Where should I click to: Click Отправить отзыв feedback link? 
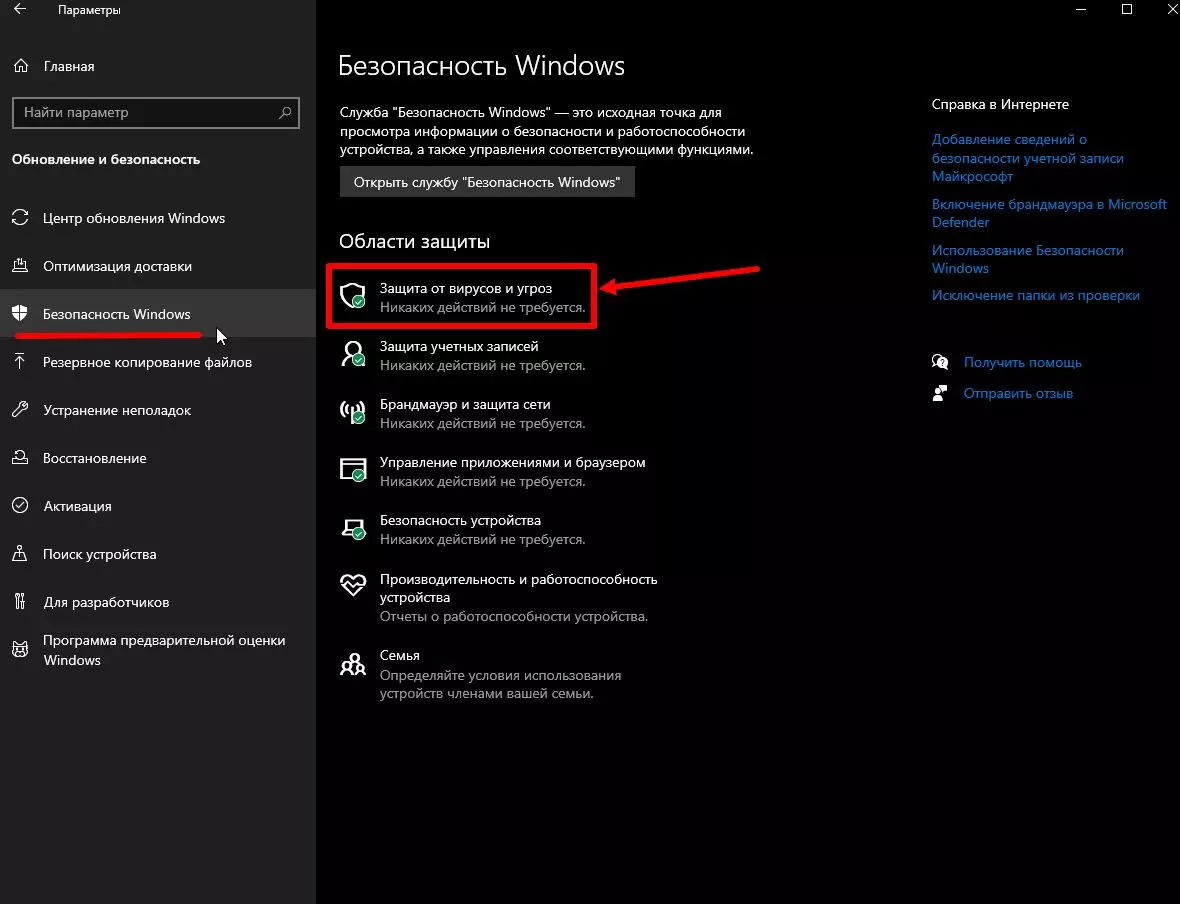pyautogui.click(x=1018, y=393)
